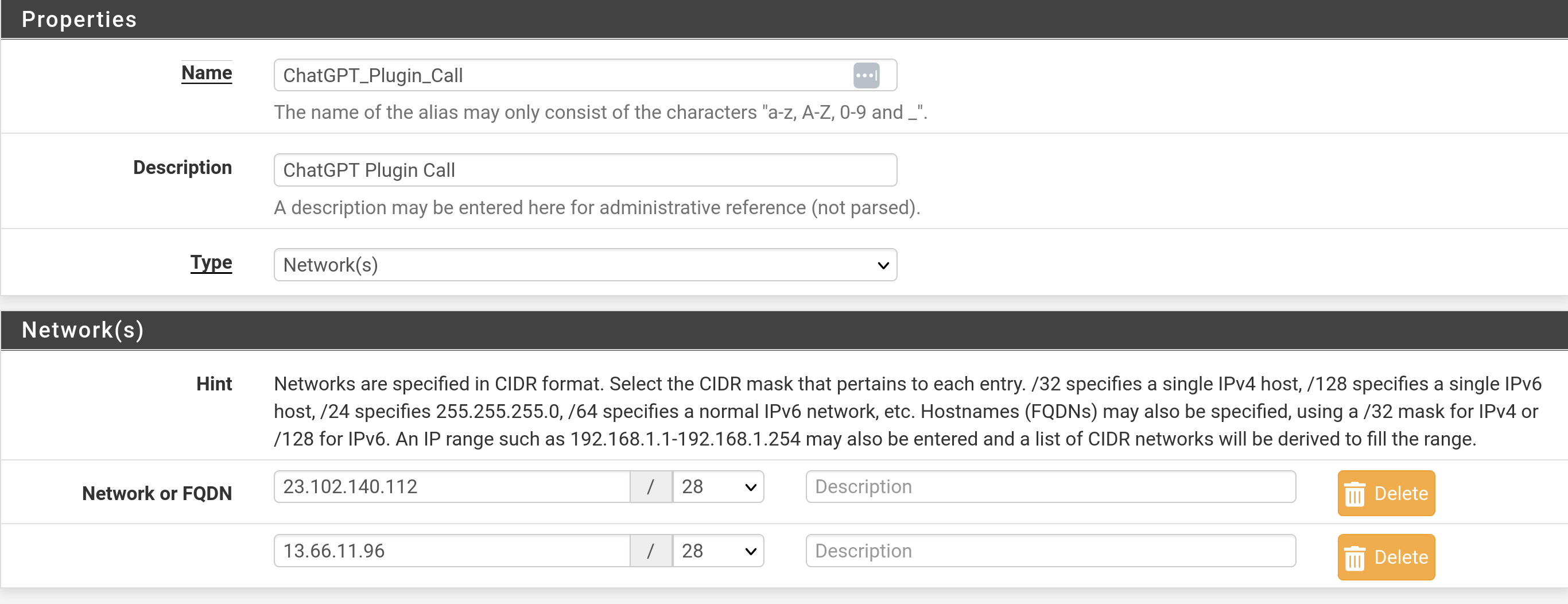Expand CIDR mask dropdown for 13.66.11.96
Viewport: 1568px width, 604px height.
tap(718, 551)
